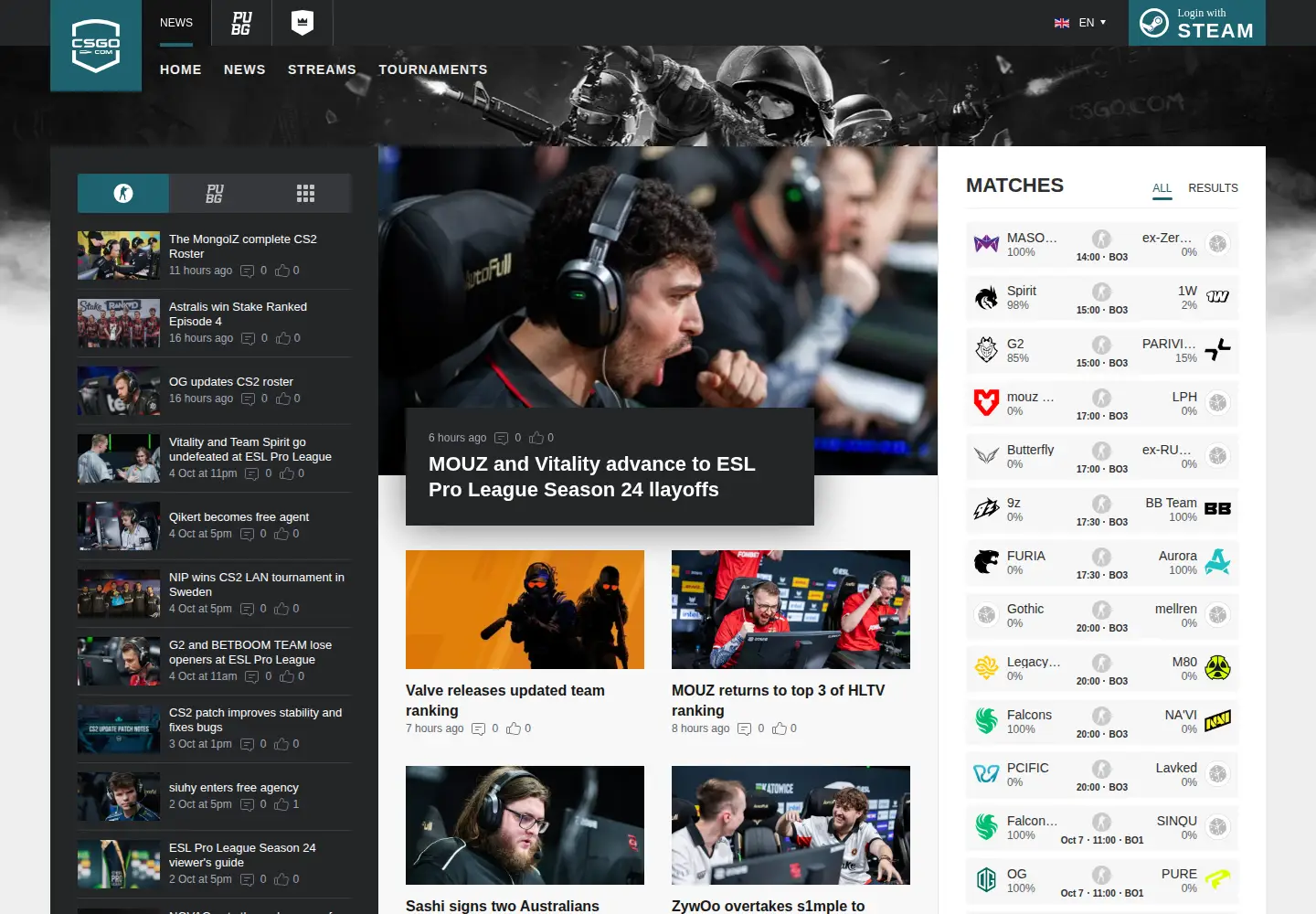The height and width of the screenshot is (914, 1316).
Task: Open the STREAMS menu item
Action: point(322,69)
